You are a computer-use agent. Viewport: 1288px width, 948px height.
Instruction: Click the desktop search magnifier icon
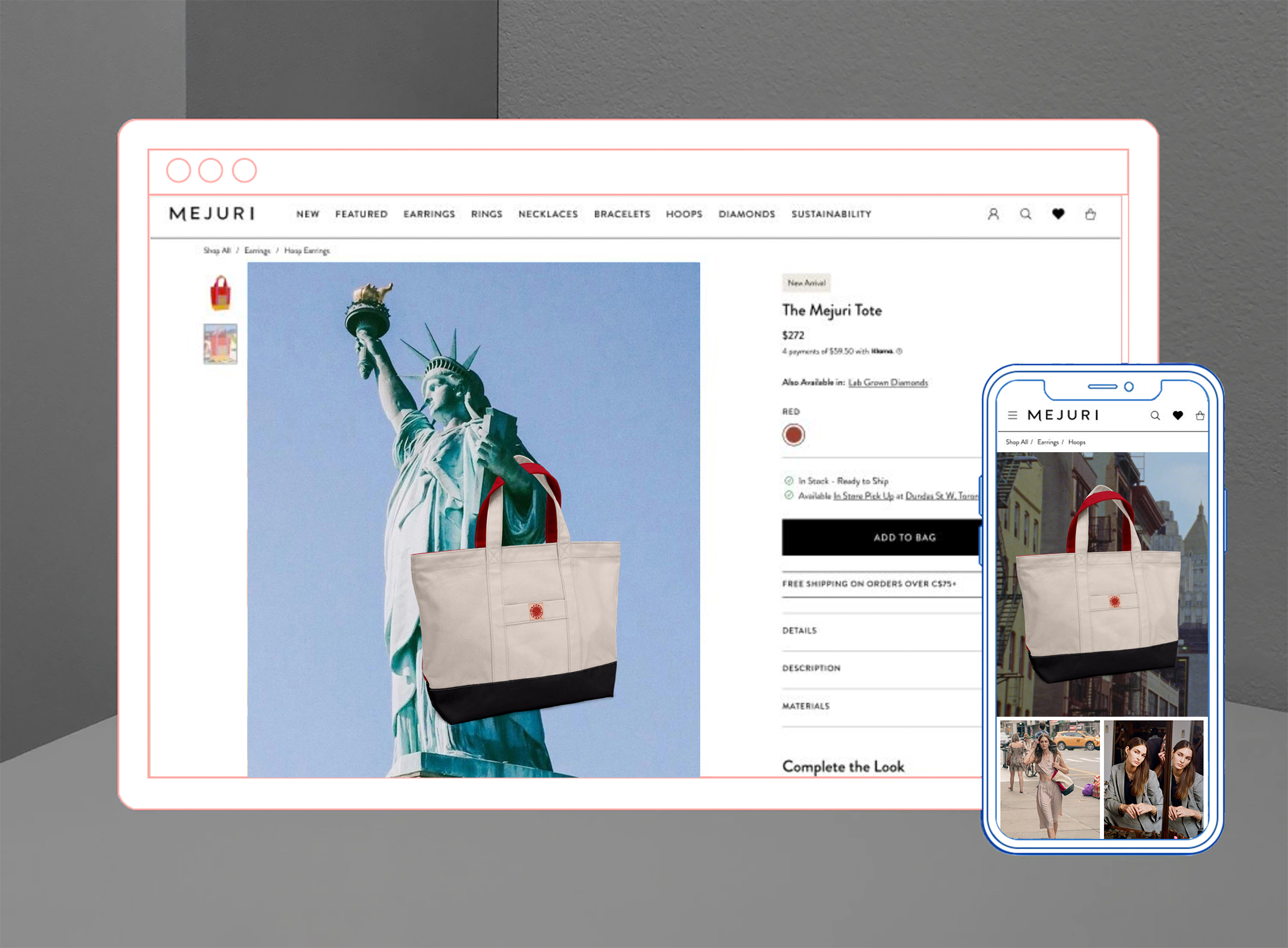point(1025,214)
